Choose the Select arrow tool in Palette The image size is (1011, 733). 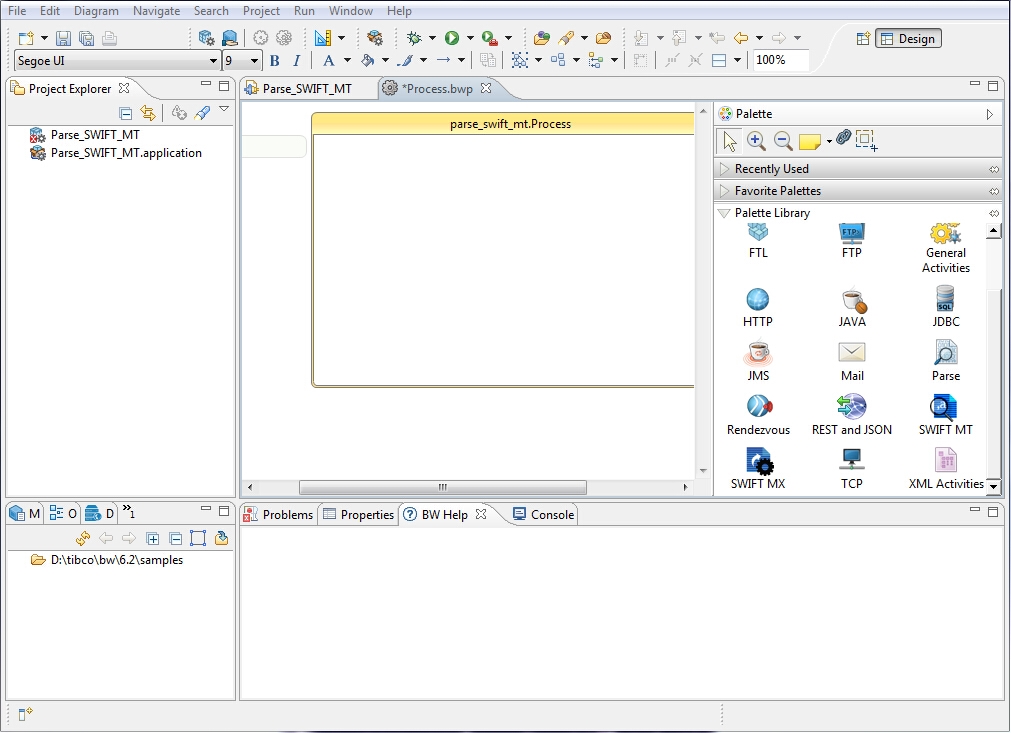point(730,140)
